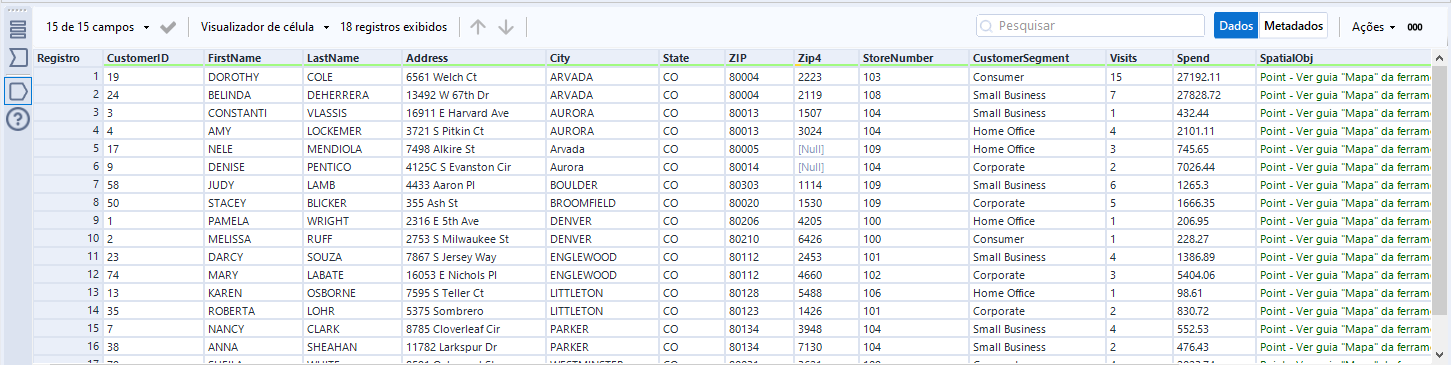Screen dimensions: 1451x365
Task: Select the 27828.72 spend cell
Action: (x=1215, y=94)
